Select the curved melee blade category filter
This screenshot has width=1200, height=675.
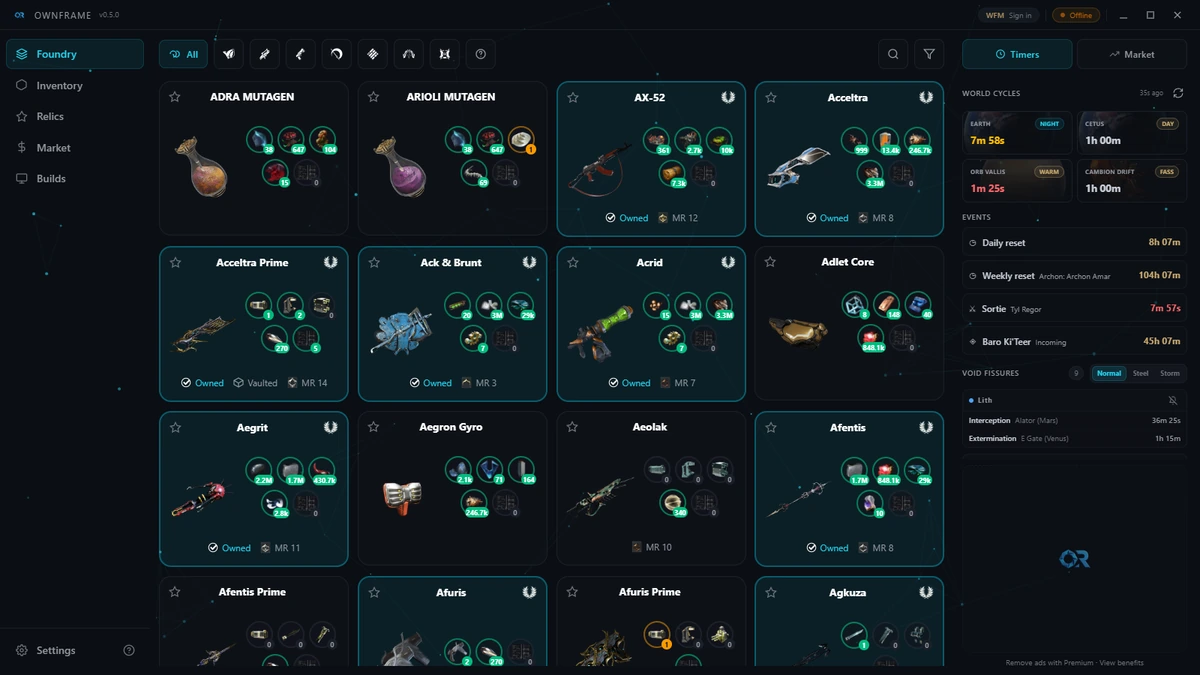point(337,54)
